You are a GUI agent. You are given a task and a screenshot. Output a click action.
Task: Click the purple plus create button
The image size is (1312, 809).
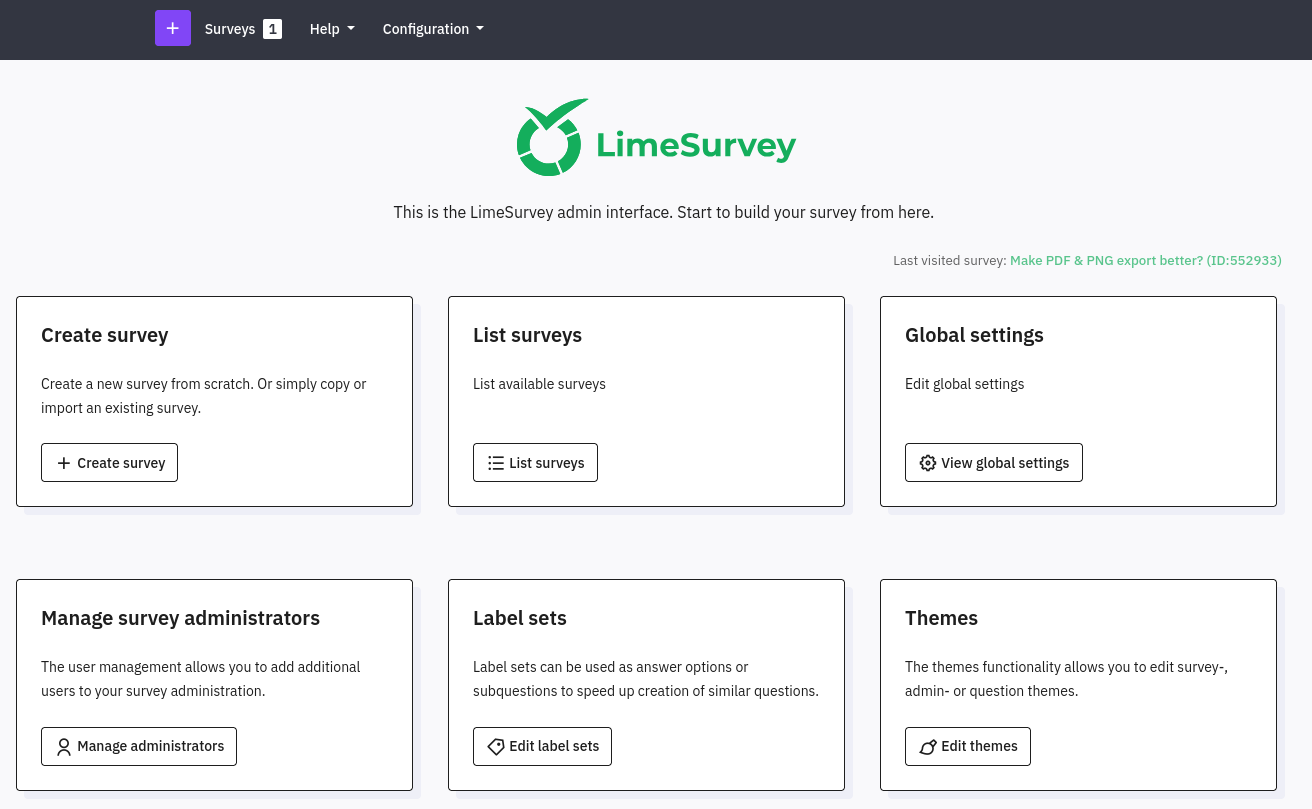pyautogui.click(x=173, y=28)
